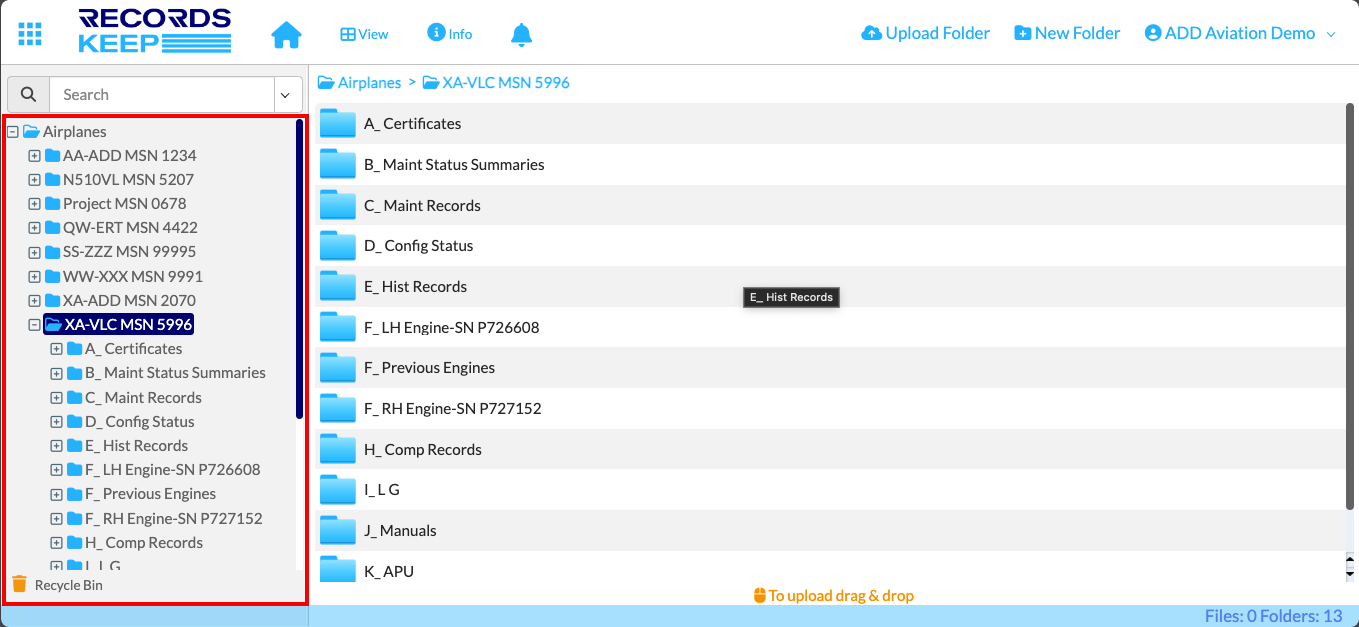
Task: Go to the Home icon
Action: (x=286, y=34)
